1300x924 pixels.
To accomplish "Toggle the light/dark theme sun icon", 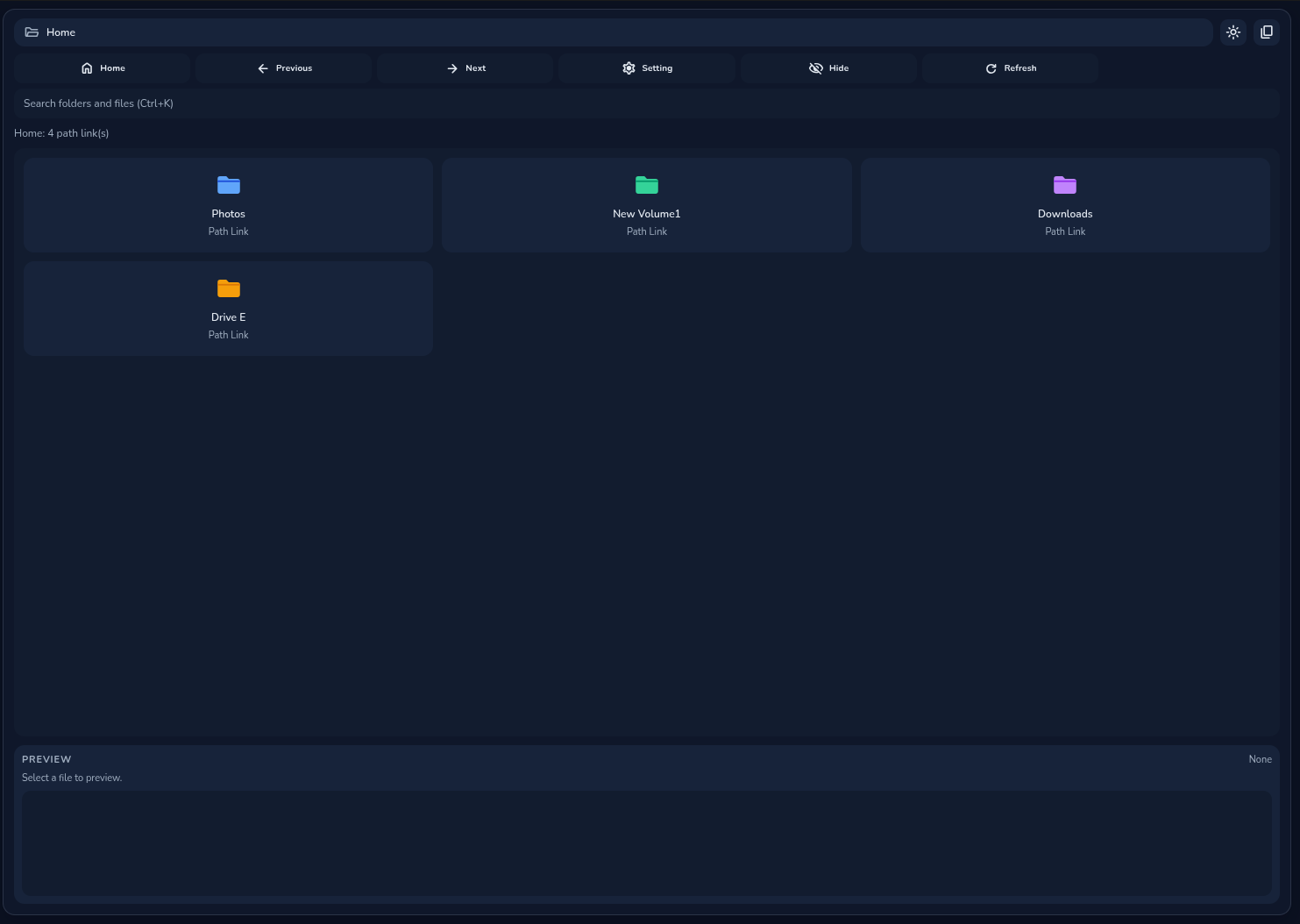I will (x=1233, y=32).
